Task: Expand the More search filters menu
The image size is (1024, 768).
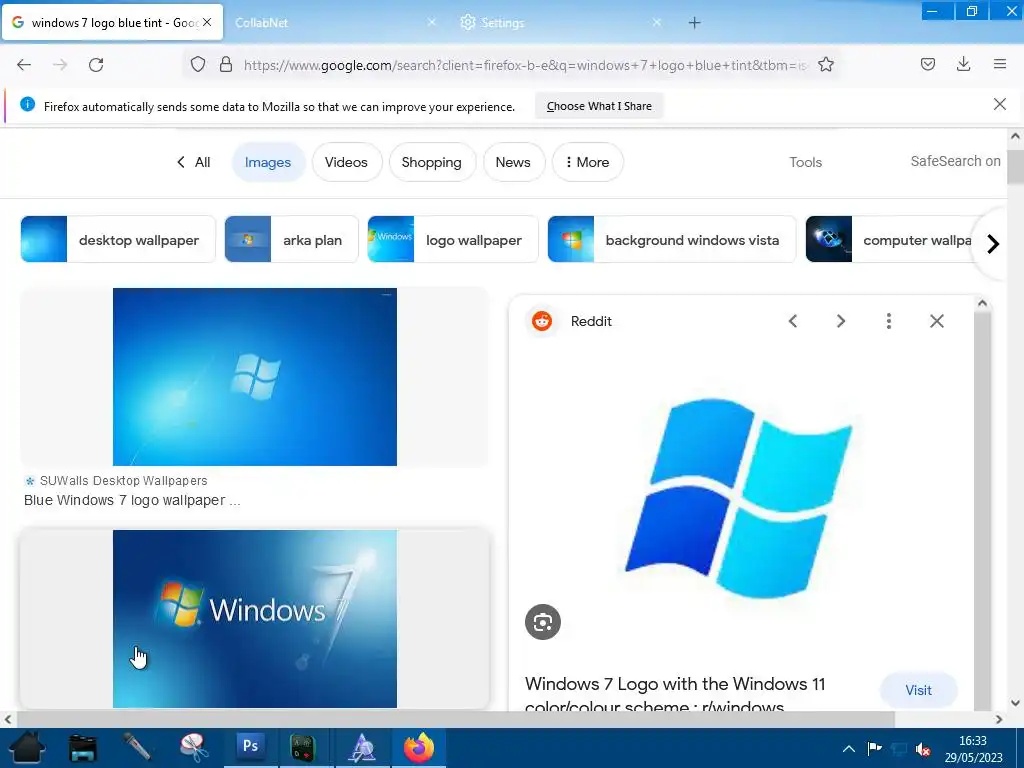Action: pos(587,162)
